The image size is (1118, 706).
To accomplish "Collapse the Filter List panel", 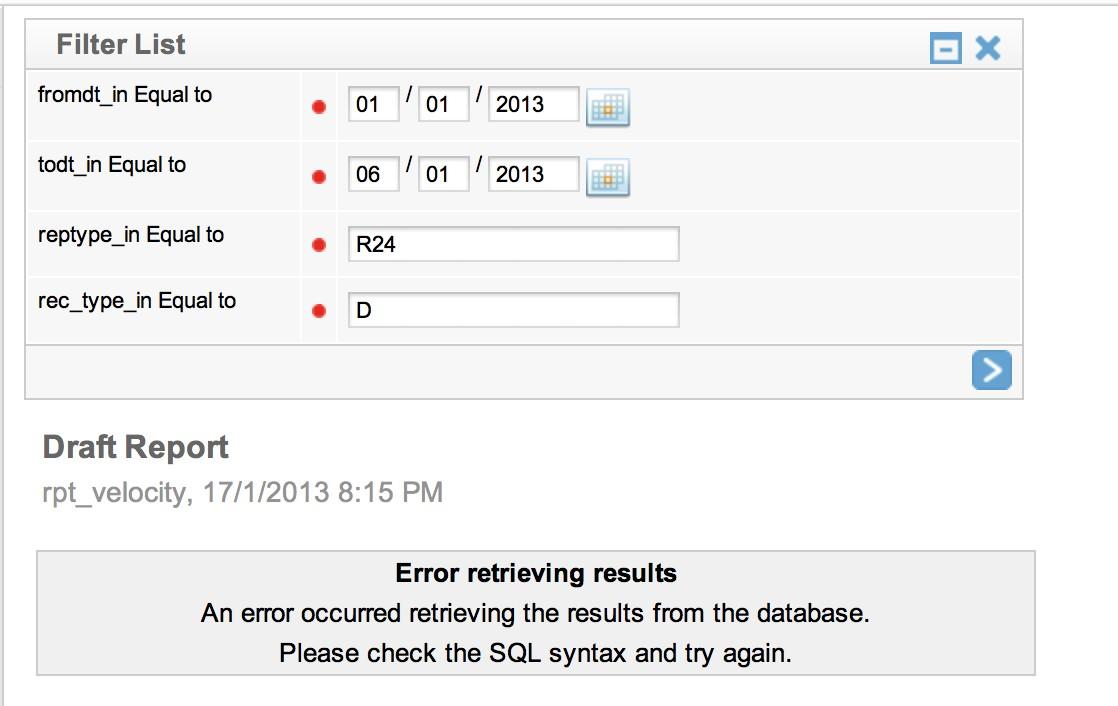I will pos(946,48).
